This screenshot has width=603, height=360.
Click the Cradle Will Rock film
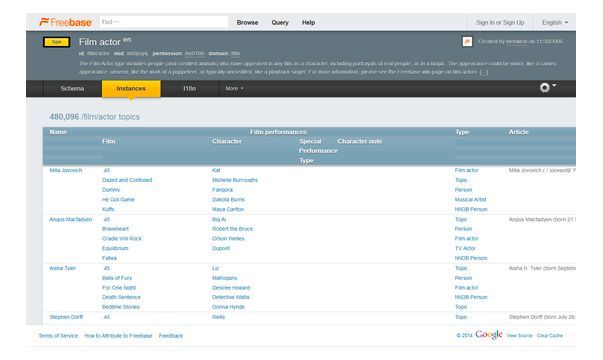pyautogui.click(x=122, y=239)
